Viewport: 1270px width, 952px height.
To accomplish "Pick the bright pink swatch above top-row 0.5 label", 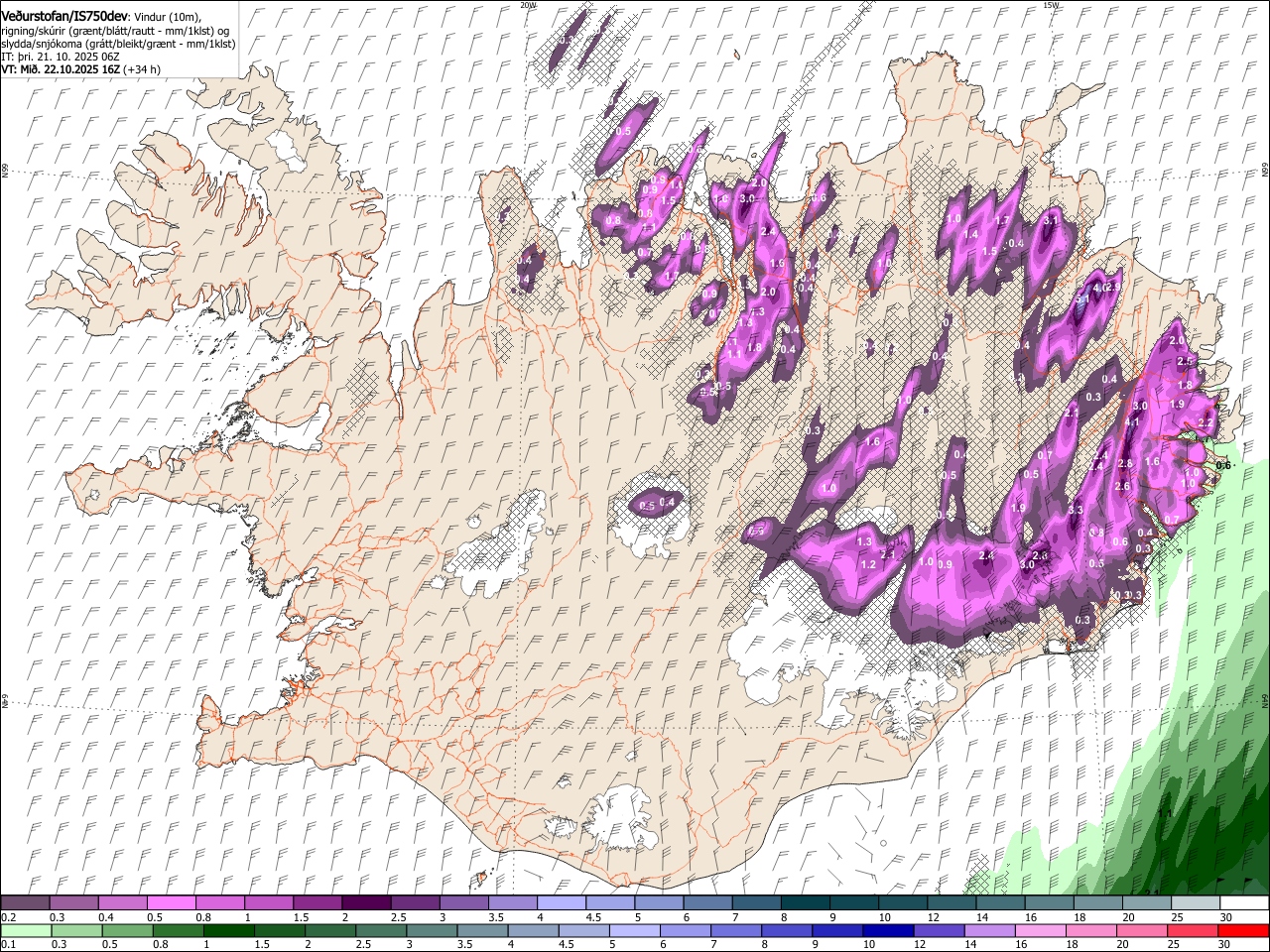I will point(171,903).
